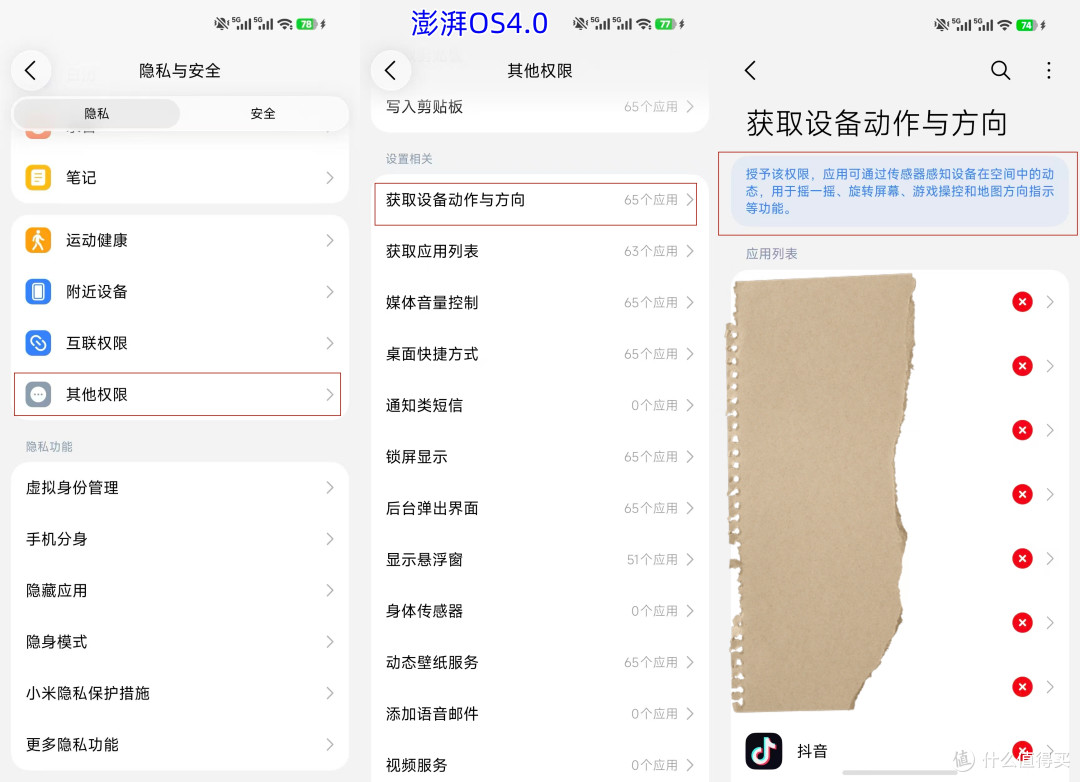The image size is (1080, 782).
Task: Click the 附近设备 blue icon
Action: click(39, 291)
